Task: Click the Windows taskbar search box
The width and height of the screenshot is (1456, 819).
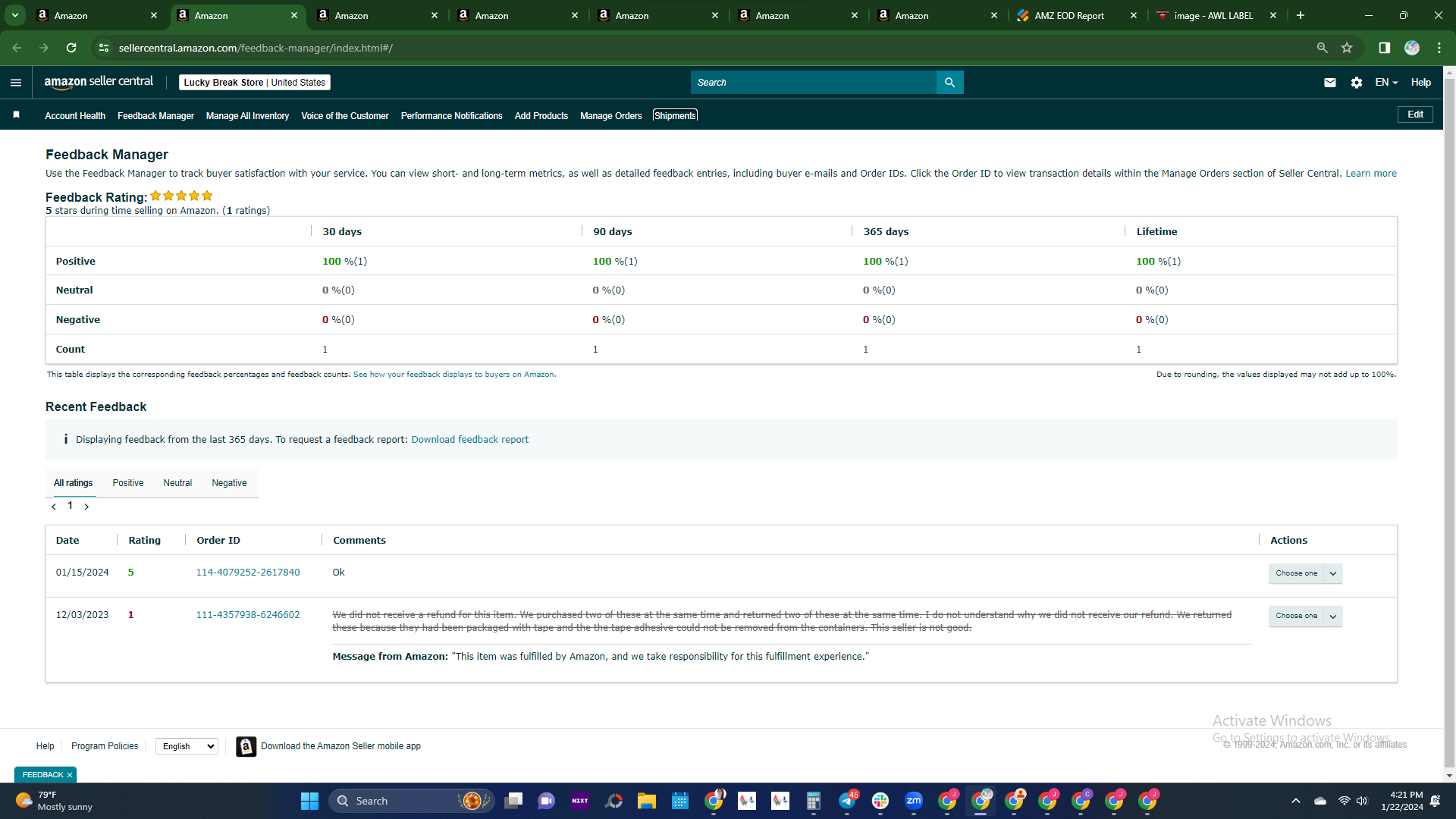Action: [412, 801]
